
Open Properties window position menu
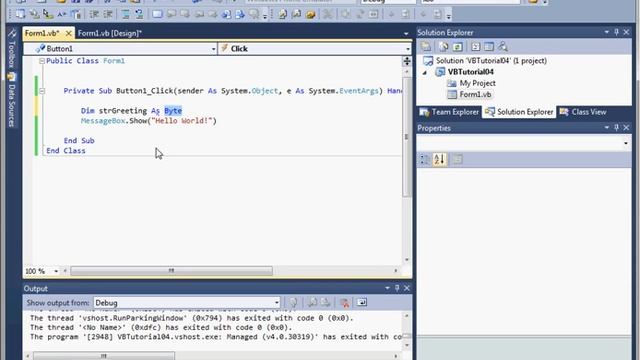point(607,128)
